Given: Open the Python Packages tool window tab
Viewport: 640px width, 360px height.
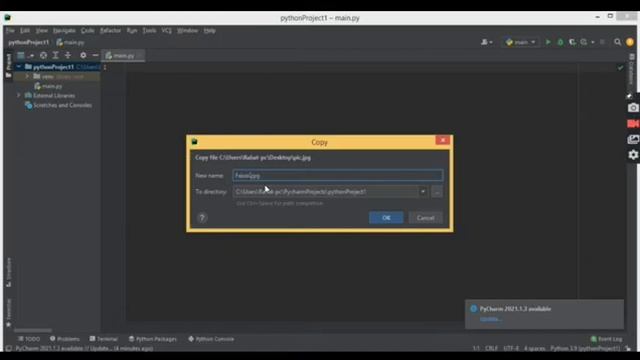Looking at the screenshot, I should (153, 339).
